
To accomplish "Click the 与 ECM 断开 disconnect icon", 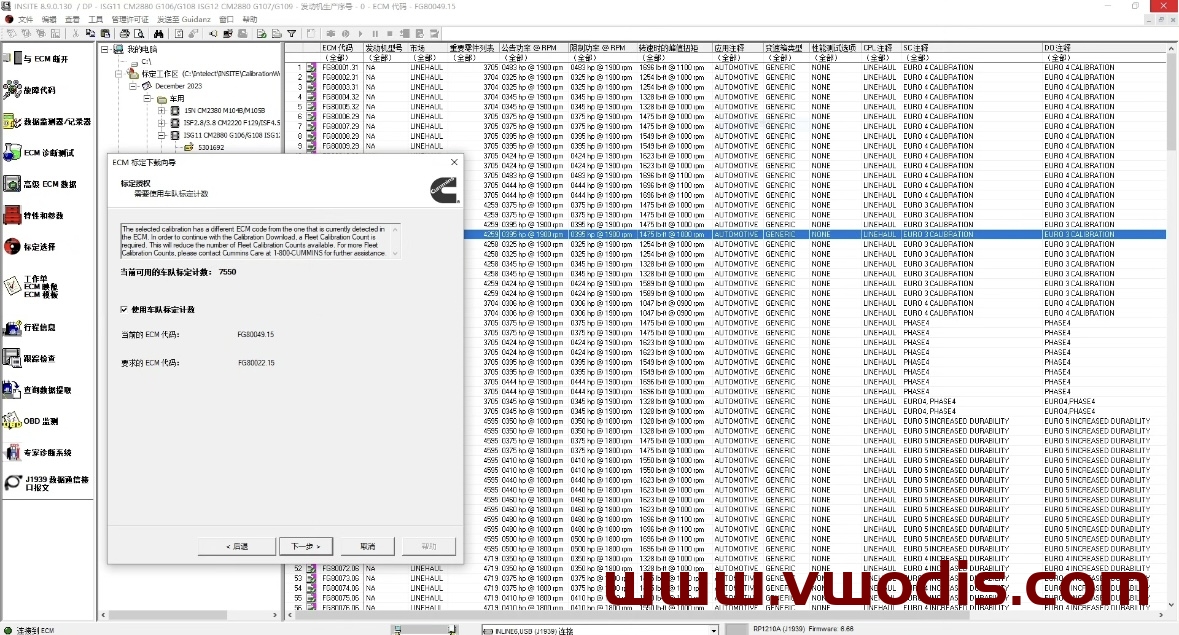I will click(13, 58).
